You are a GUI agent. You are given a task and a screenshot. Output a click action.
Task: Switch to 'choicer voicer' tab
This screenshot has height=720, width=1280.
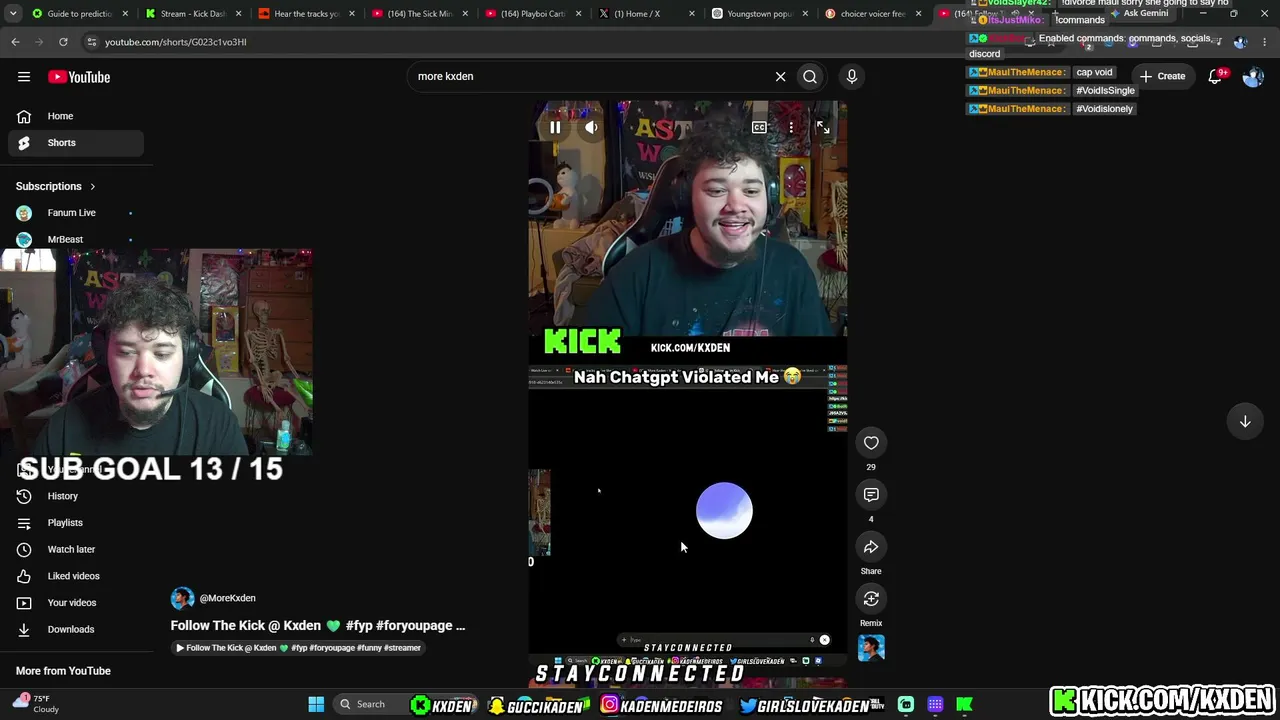pos(871,14)
